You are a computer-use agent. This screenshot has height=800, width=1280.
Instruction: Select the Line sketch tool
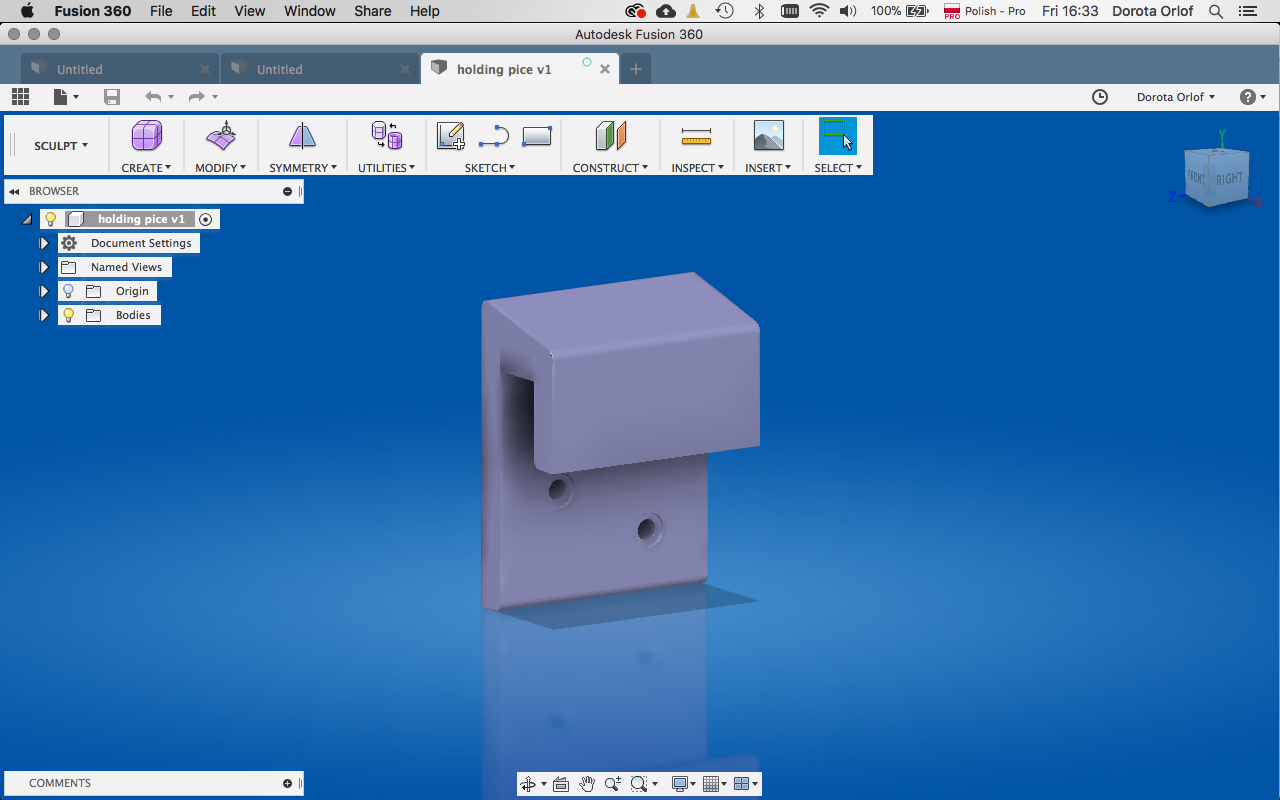click(494, 136)
